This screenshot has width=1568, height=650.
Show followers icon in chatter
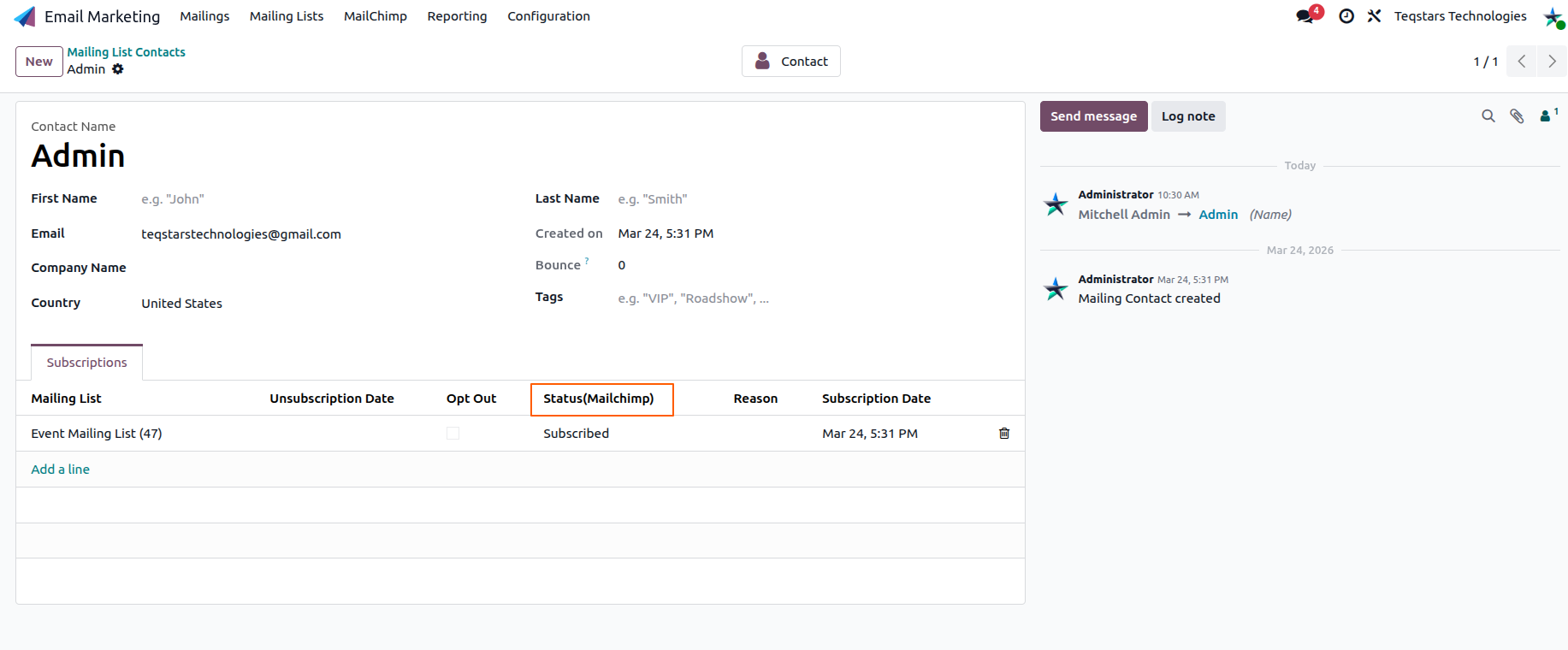[1548, 115]
